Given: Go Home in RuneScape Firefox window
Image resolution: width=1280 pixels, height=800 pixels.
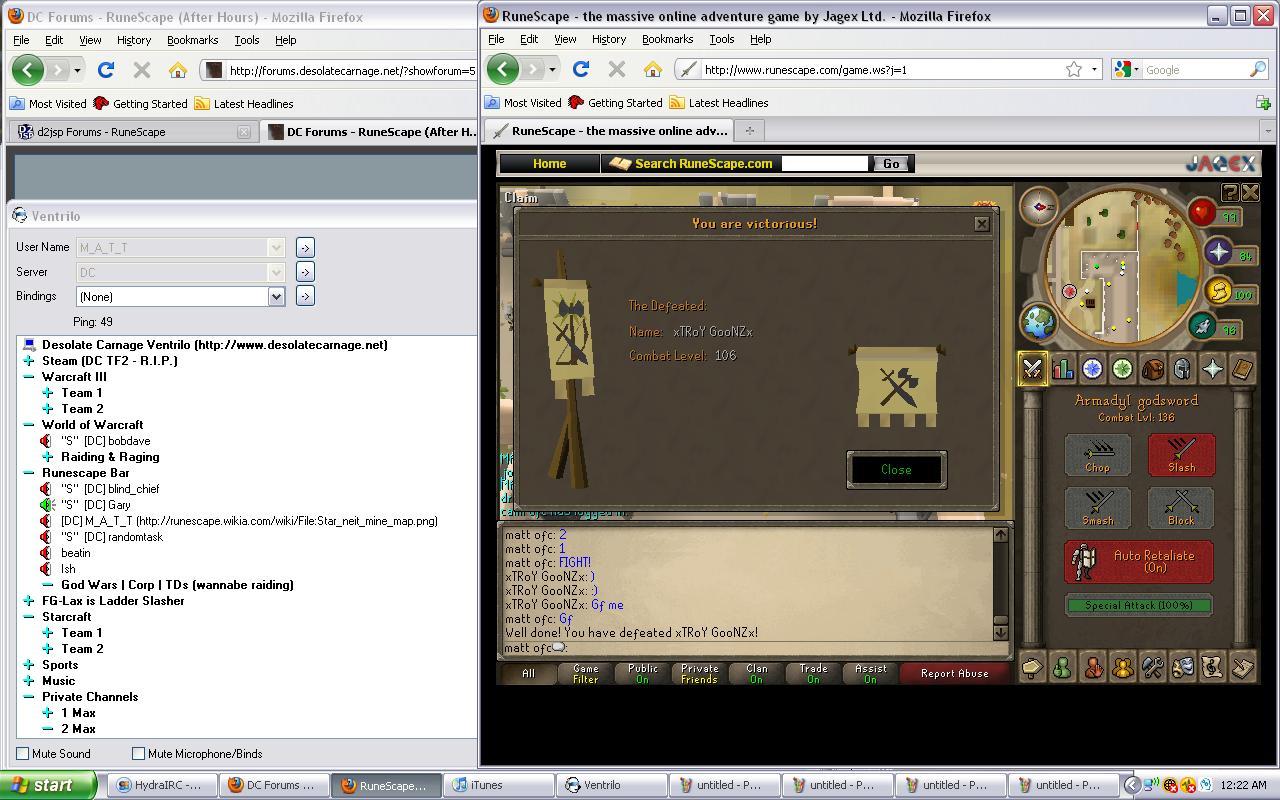Looking at the screenshot, I should [x=653, y=69].
